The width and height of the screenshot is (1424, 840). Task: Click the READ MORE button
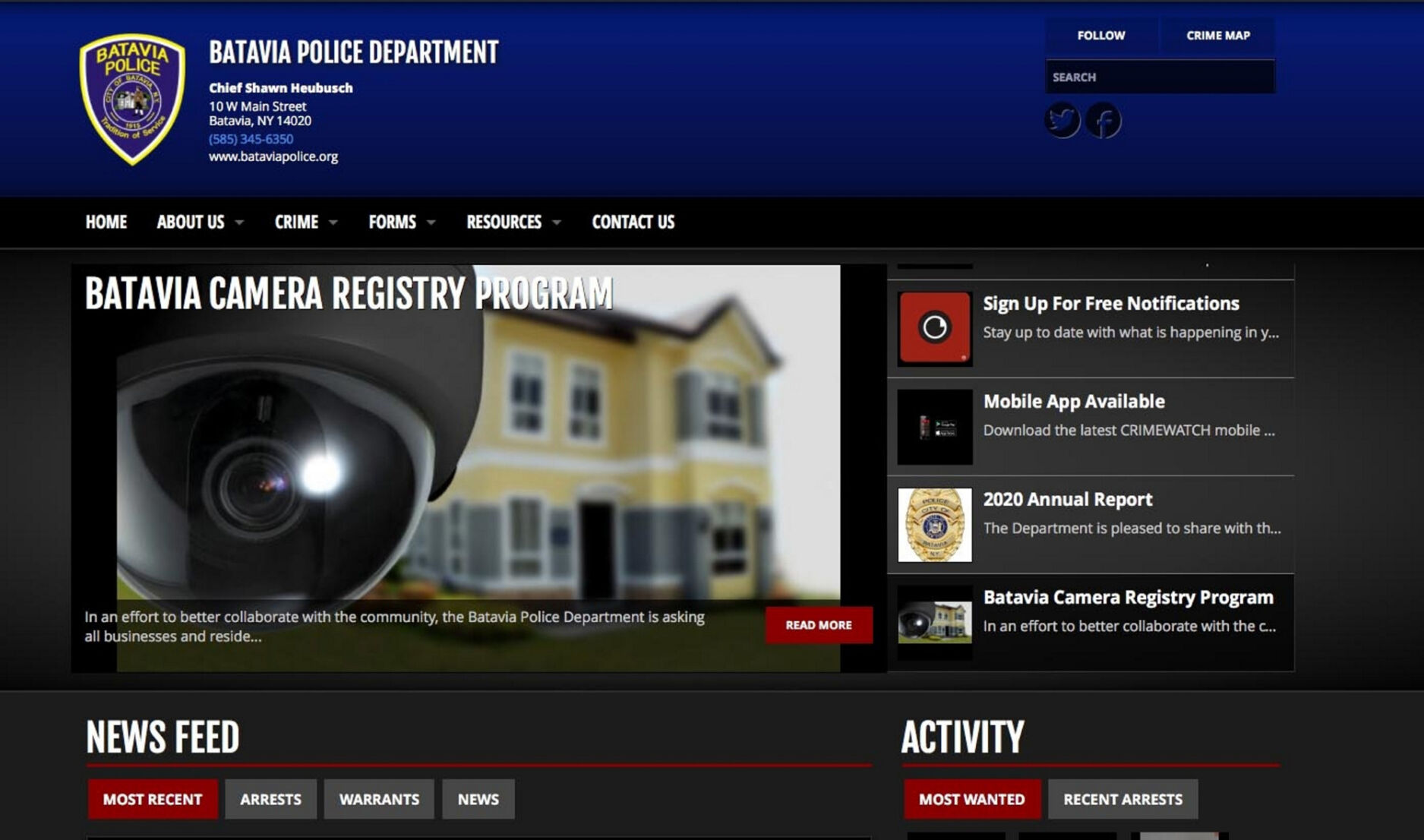pyautogui.click(x=819, y=624)
